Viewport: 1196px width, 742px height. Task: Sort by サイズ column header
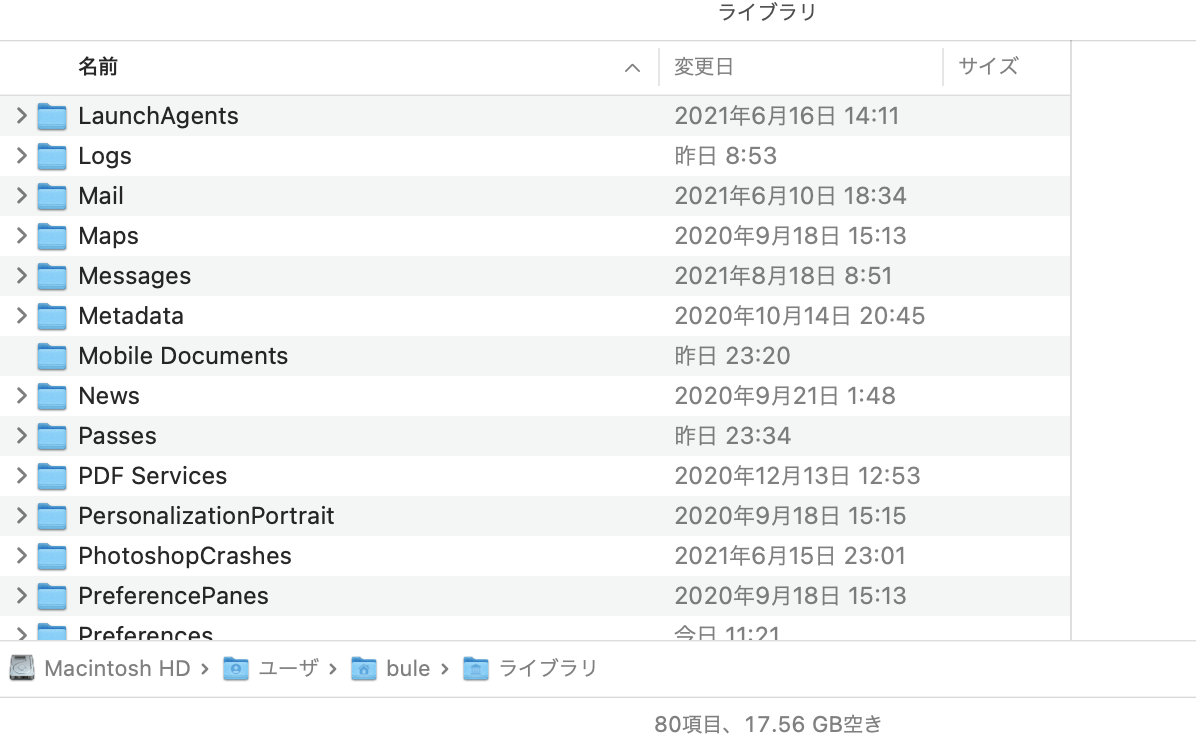click(x=988, y=67)
